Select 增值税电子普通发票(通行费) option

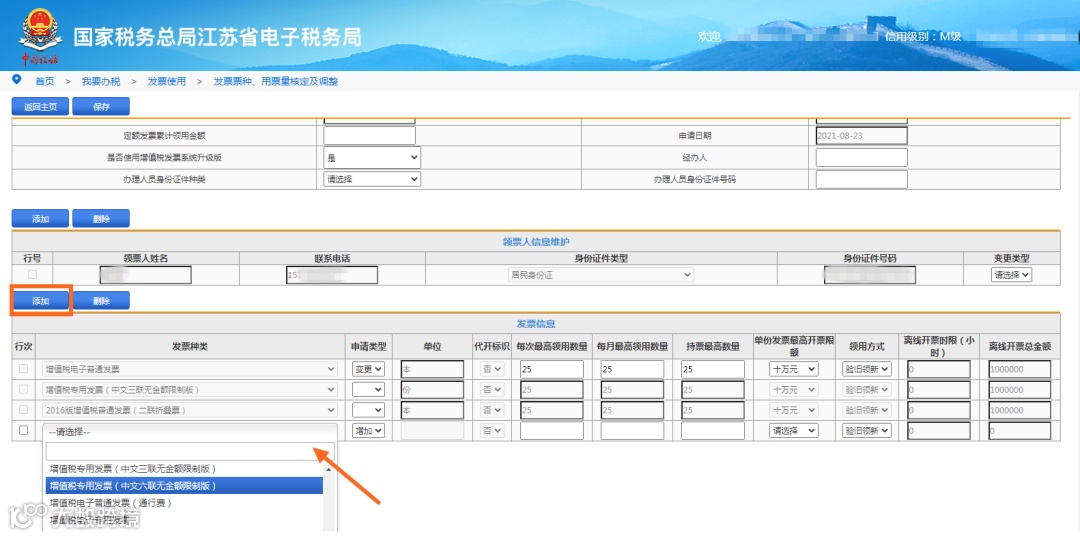183,503
